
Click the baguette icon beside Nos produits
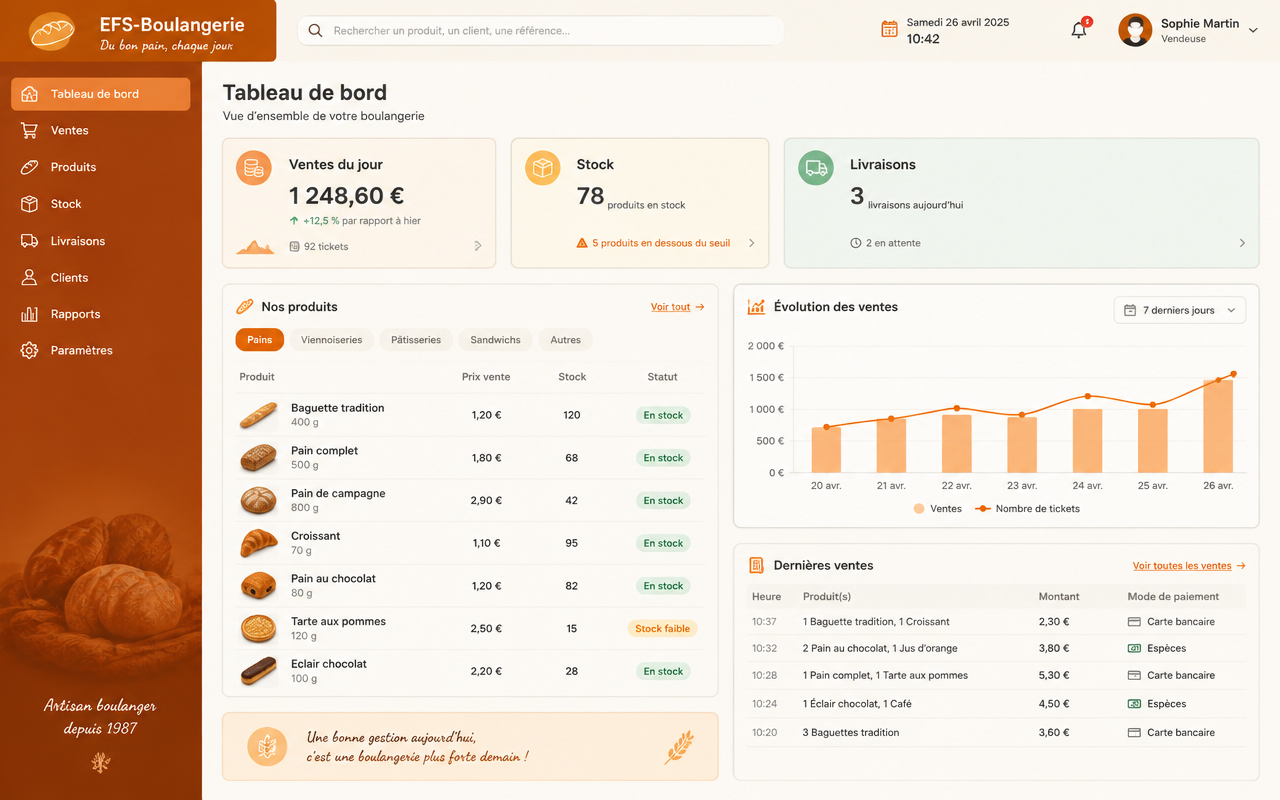(245, 307)
